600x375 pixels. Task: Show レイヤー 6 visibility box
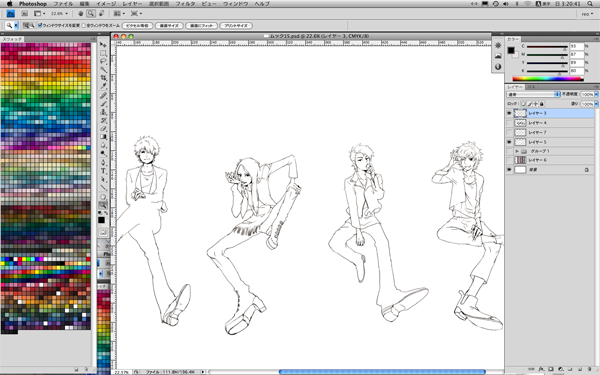click(x=509, y=160)
